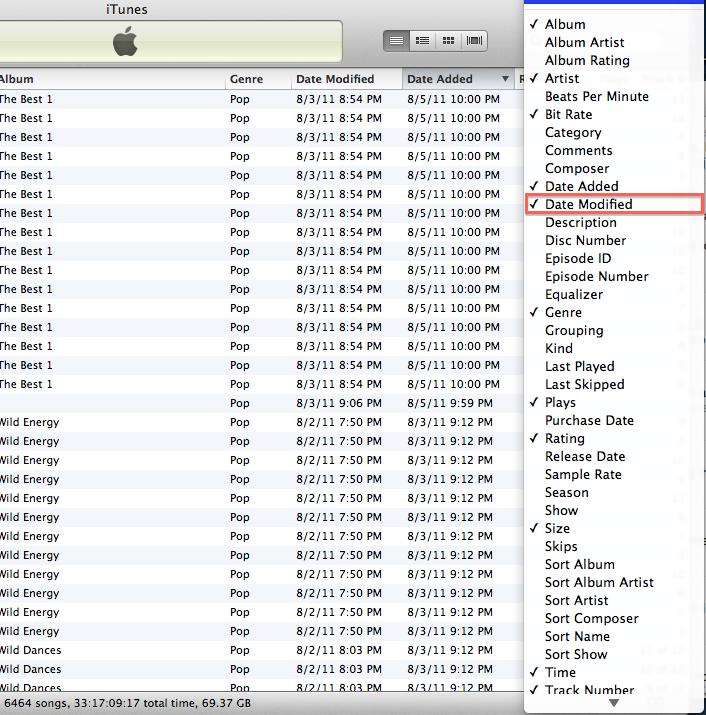Click the down arrow to see more menu items

pos(614,703)
